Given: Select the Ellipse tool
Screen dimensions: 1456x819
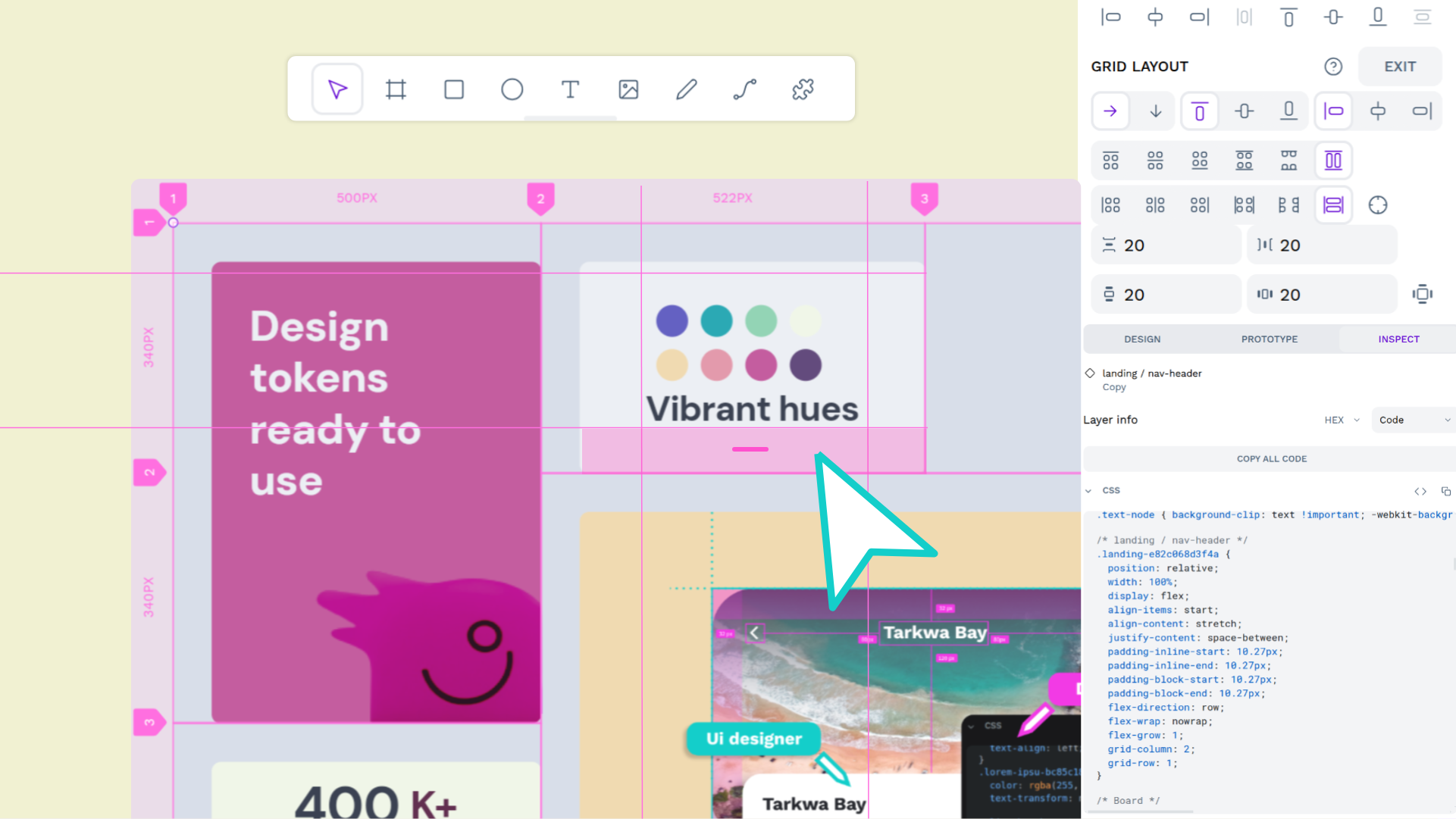Looking at the screenshot, I should [x=512, y=89].
